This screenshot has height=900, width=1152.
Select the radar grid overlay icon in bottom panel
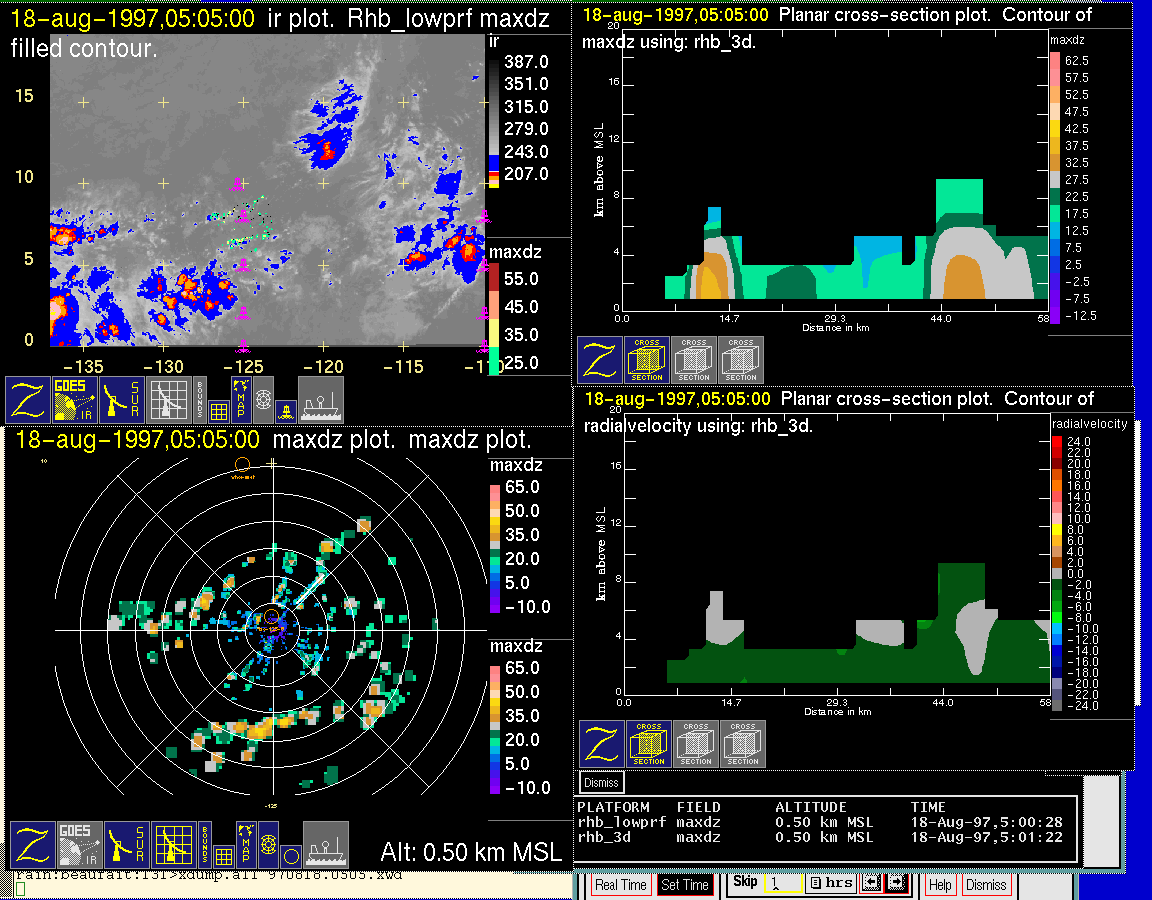pos(172,844)
